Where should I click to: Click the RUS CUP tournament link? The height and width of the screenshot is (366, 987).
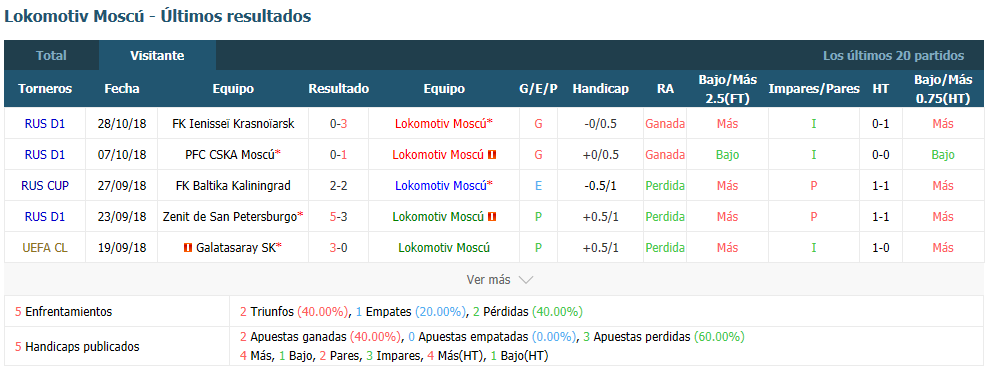(45, 186)
